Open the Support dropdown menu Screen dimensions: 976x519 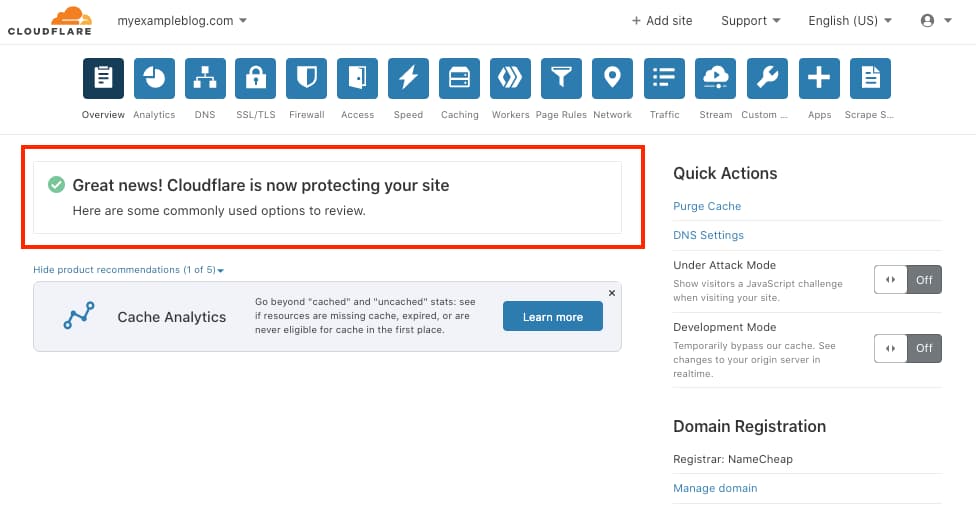click(751, 21)
